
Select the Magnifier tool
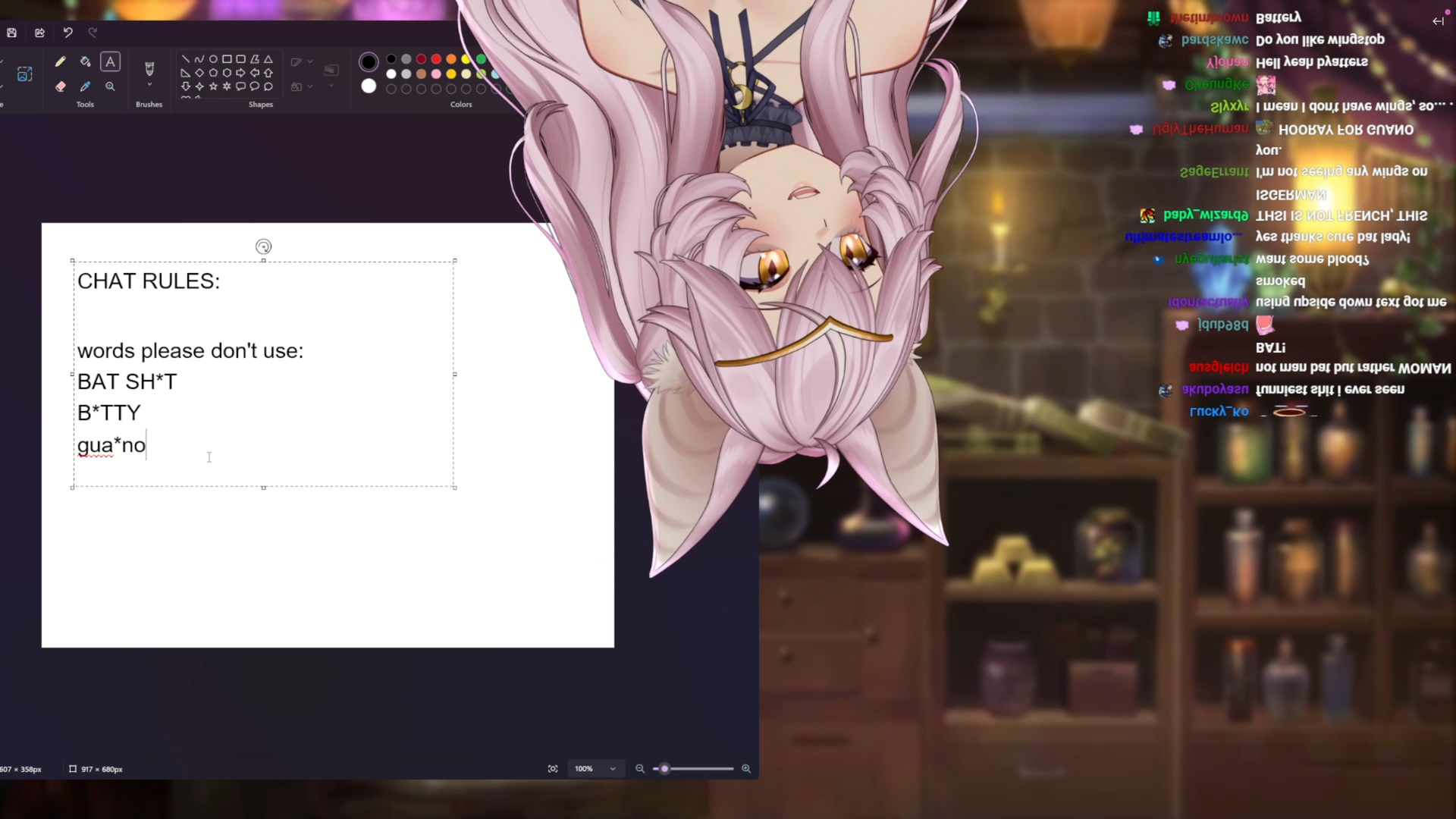(x=110, y=86)
